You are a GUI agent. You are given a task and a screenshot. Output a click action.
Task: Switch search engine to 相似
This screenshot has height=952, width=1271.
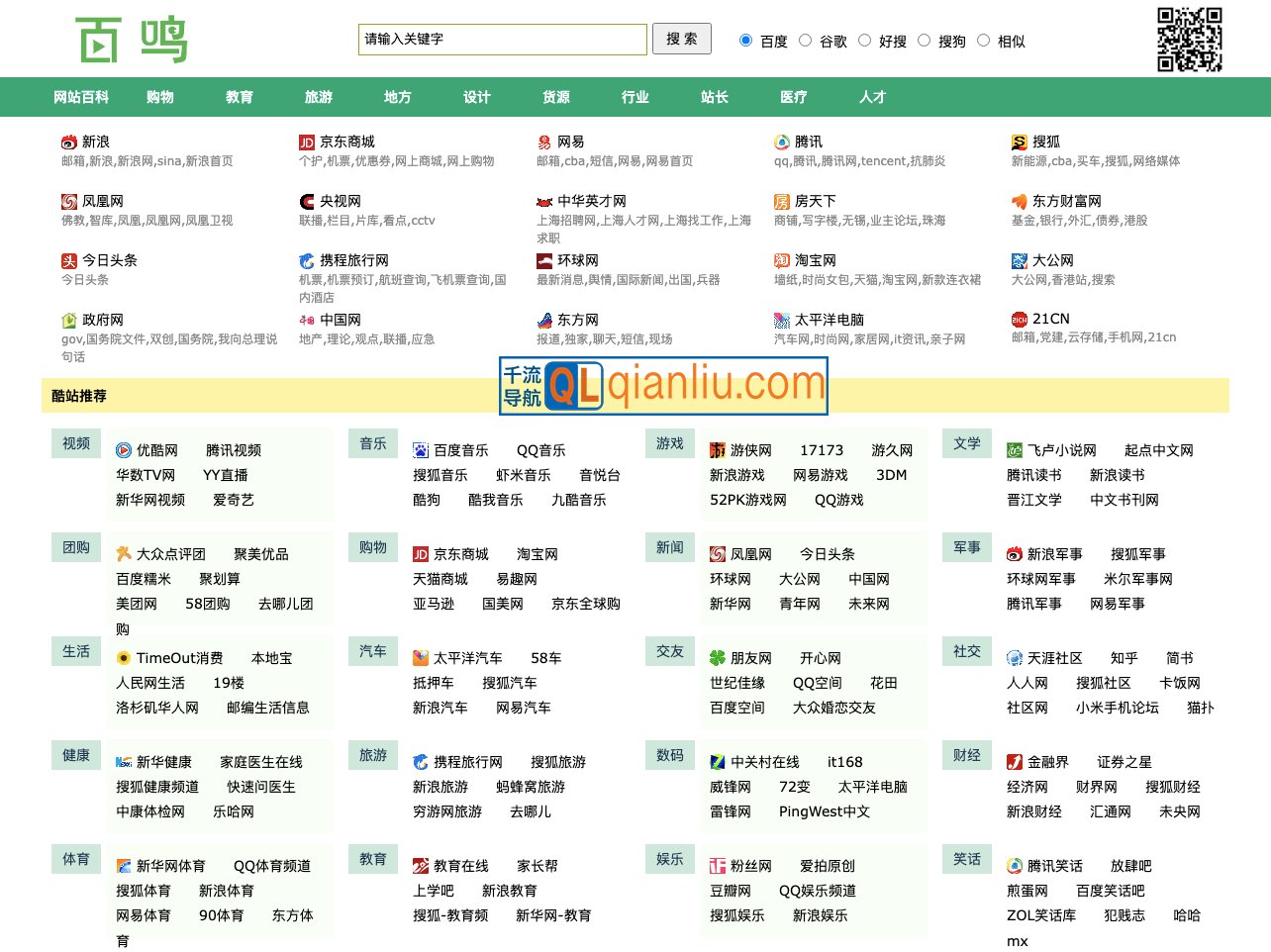983,40
